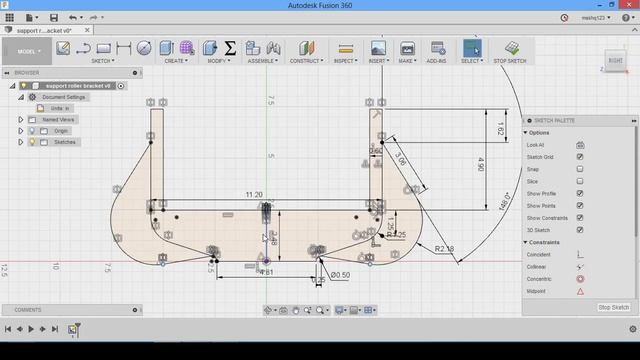The height and width of the screenshot is (360, 640).
Task: Expand the Origin folder
Action: point(20,131)
